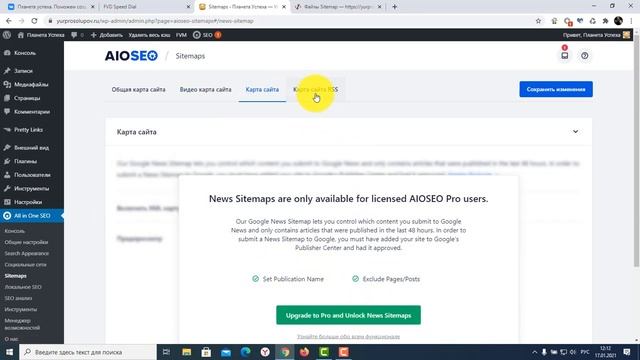Click learn more link below upgrade button
This screenshot has height=360, width=640.
pyautogui.click(x=348, y=337)
